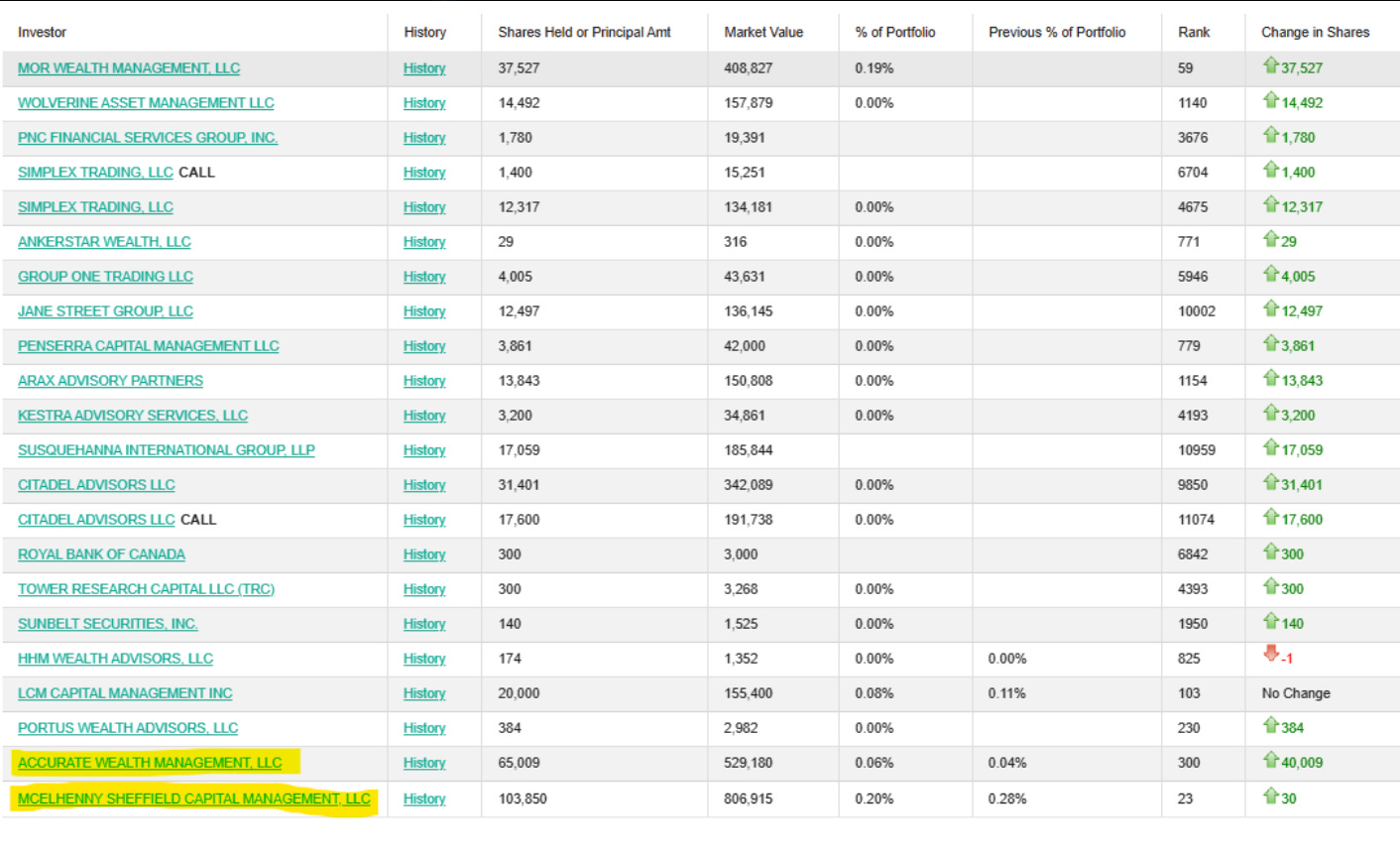Click the Rank column header
Viewport: 1400px width, 859px height.
(1194, 32)
